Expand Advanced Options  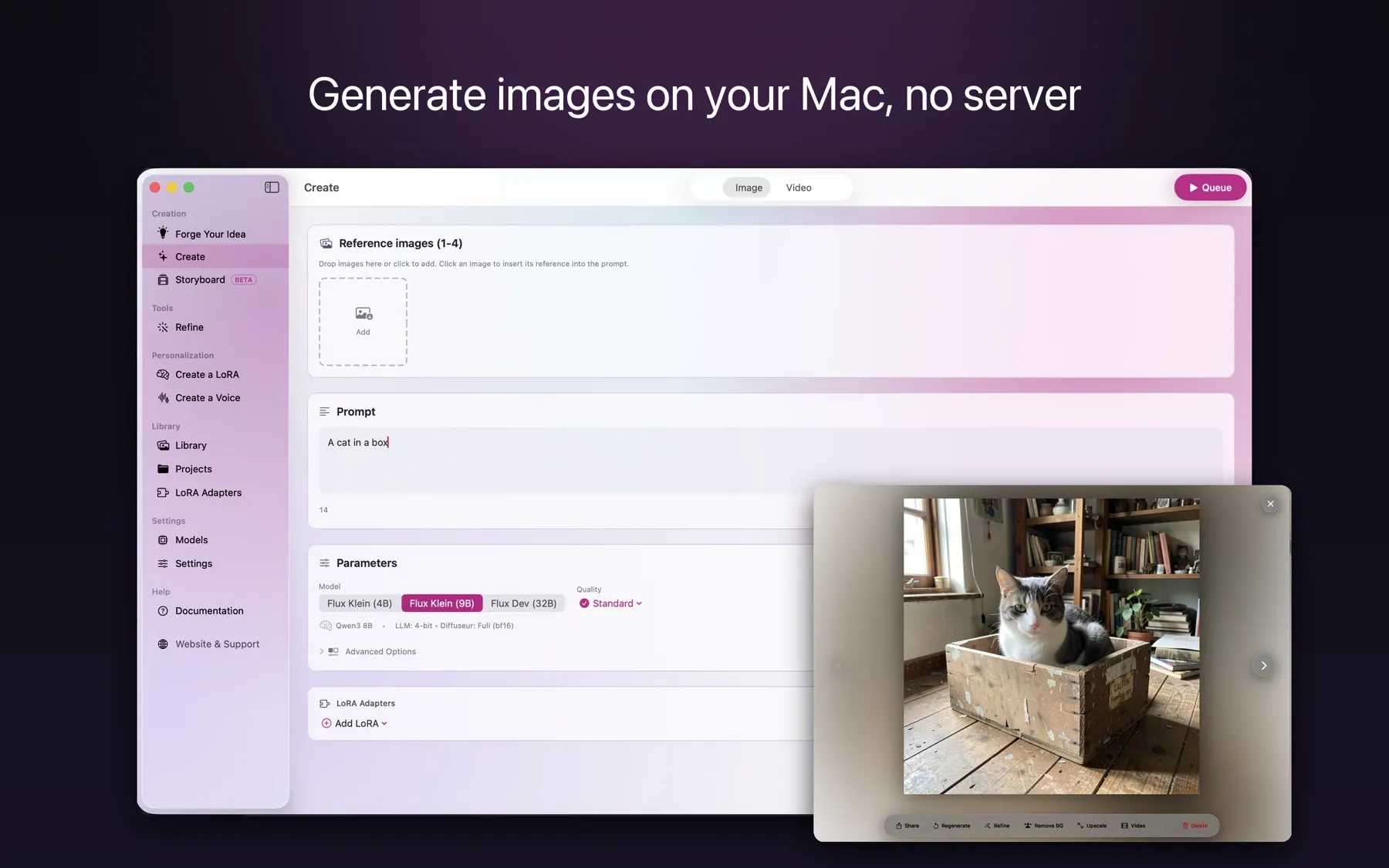click(x=368, y=651)
